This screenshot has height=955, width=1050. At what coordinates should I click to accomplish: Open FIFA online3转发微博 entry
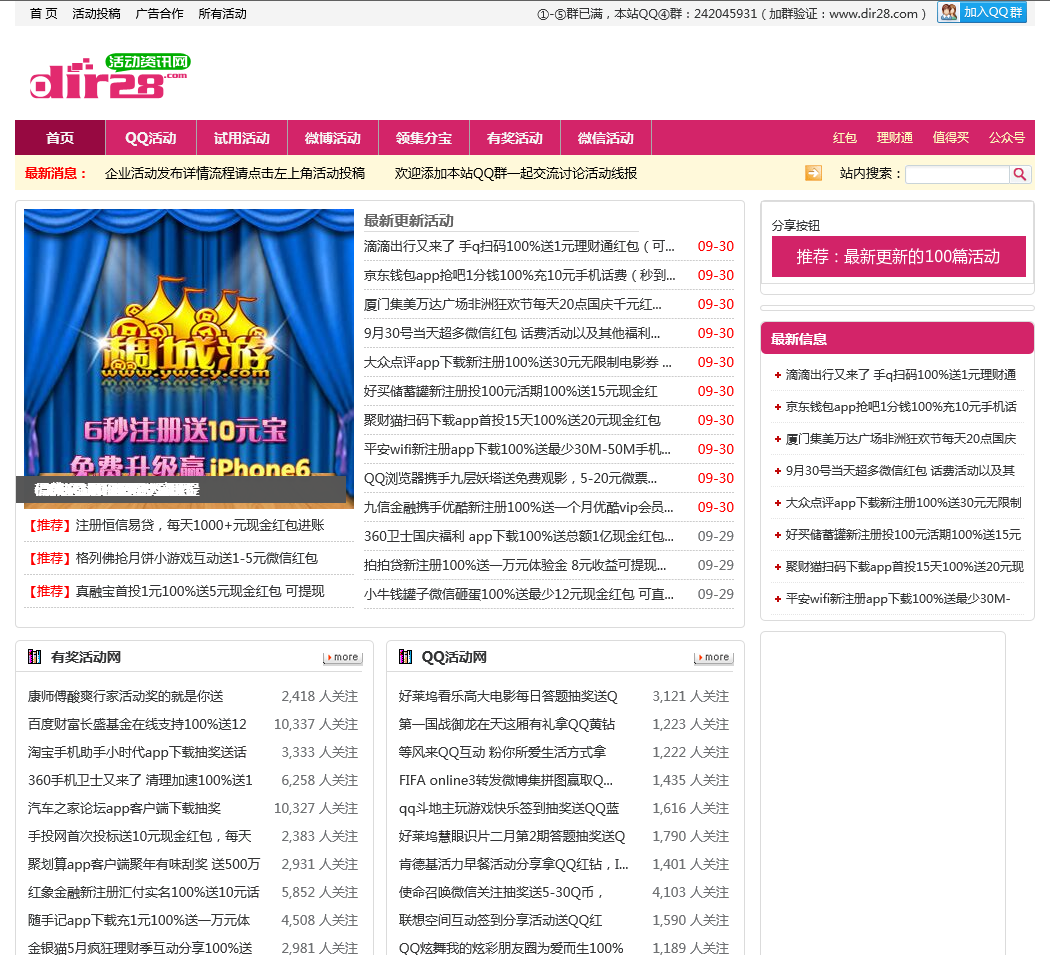click(x=506, y=781)
